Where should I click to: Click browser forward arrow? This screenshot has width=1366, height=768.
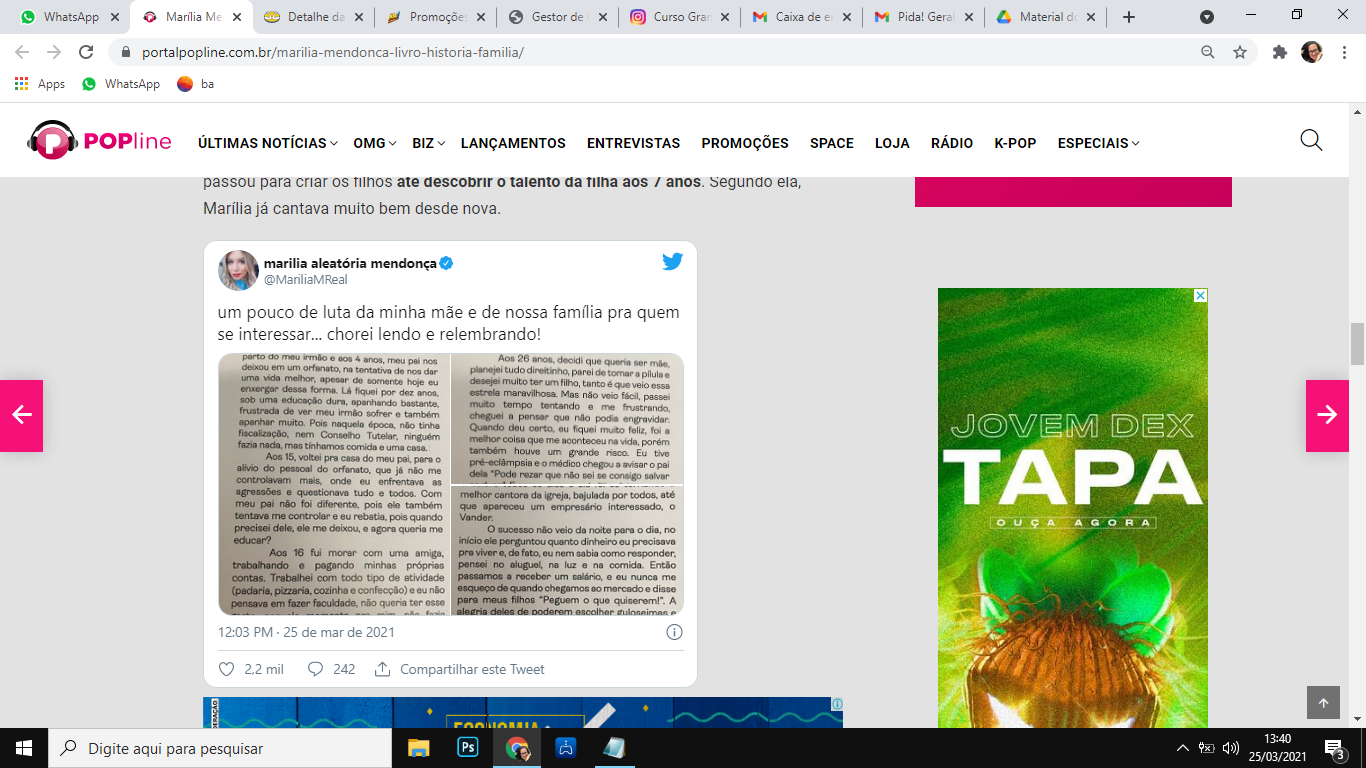click(54, 52)
